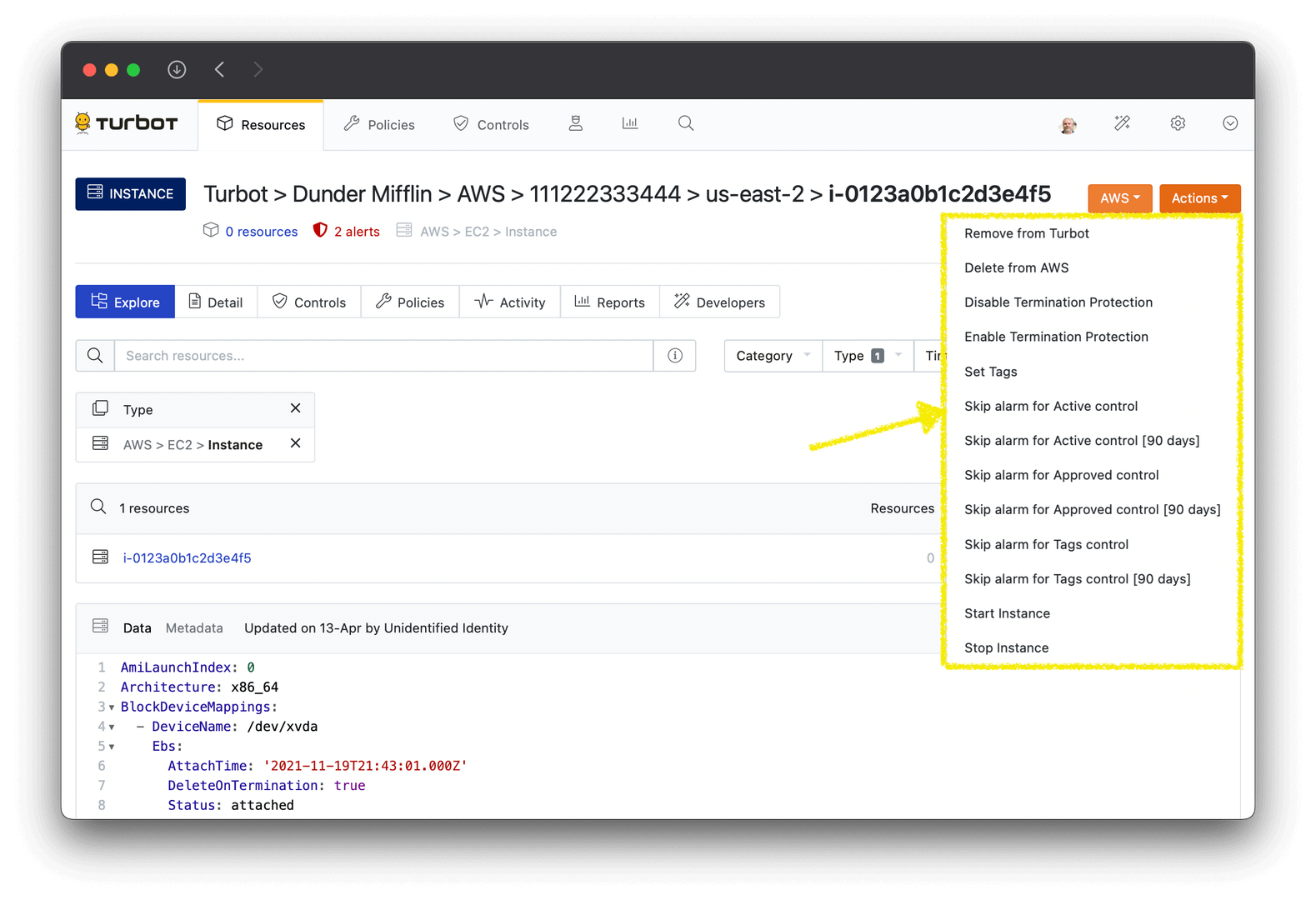Image resolution: width=1316 pixels, height=900 pixels.
Task: Choose Skip alarm for Tags control [90 days]
Action: click(1078, 579)
